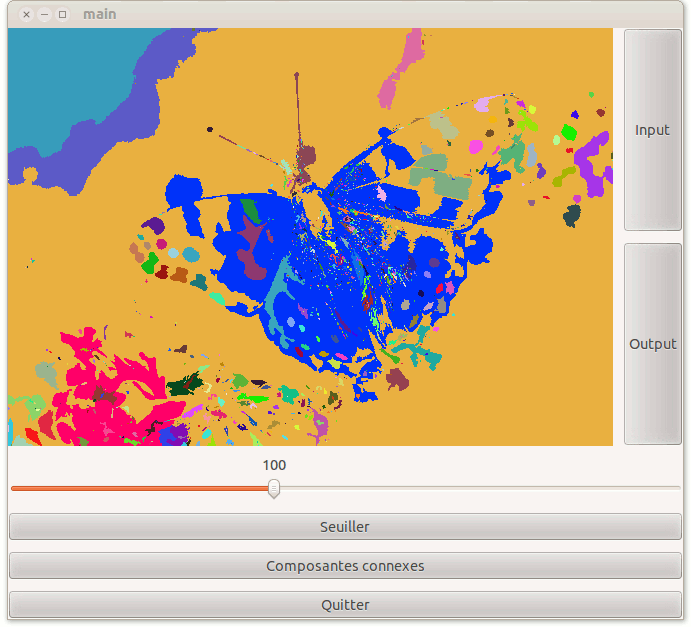Image resolution: width=691 pixels, height=627 pixels.
Task: Click the 'main' title bar text
Action: pyautogui.click(x=100, y=14)
